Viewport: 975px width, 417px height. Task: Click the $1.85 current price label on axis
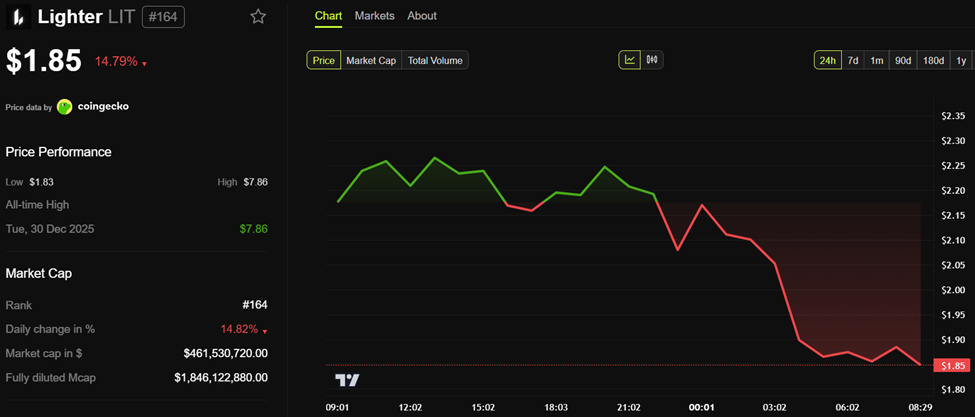[953, 365]
